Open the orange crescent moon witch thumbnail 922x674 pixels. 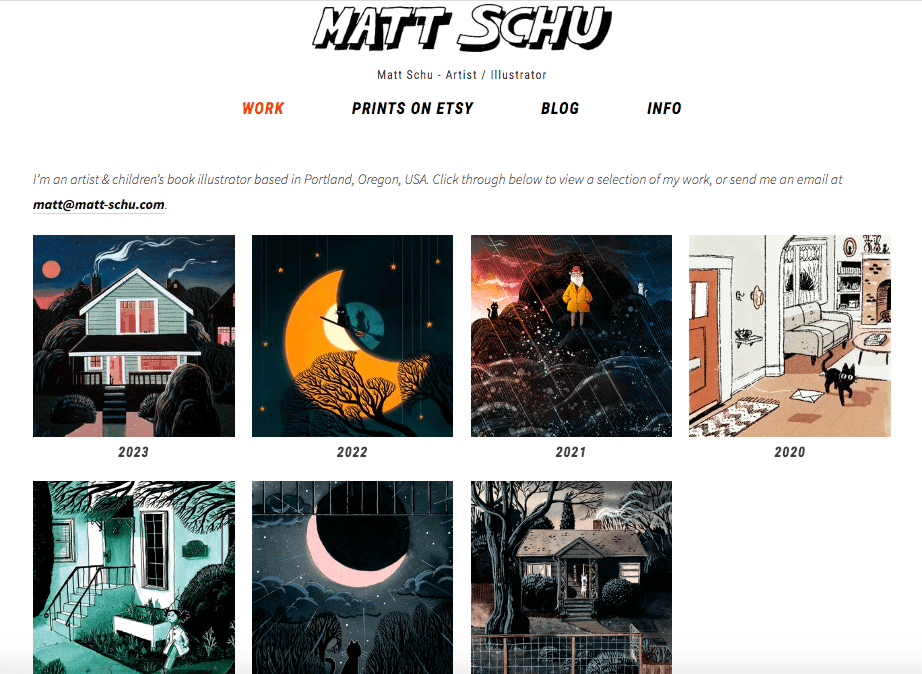click(x=352, y=336)
